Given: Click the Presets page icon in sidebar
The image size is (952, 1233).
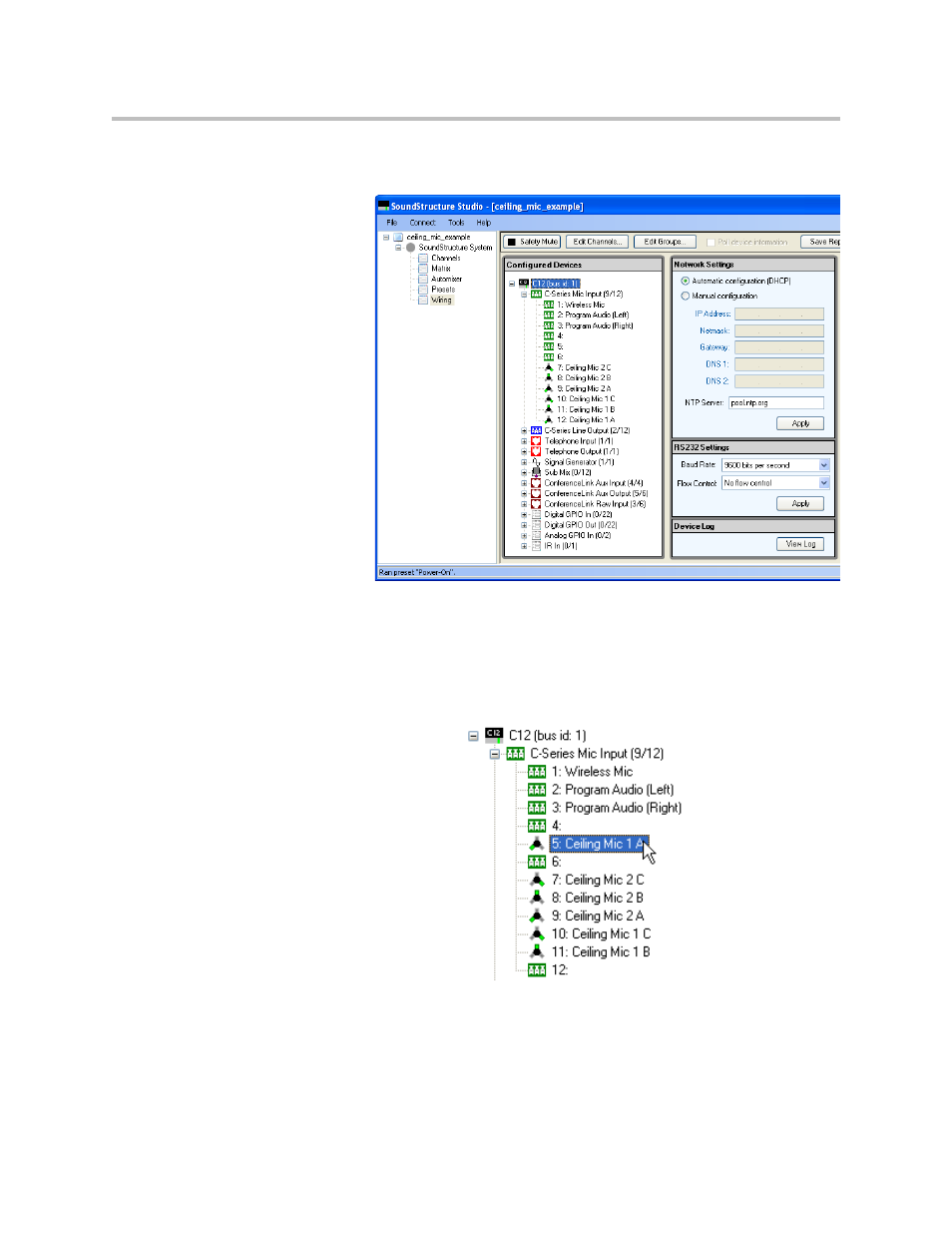Looking at the screenshot, I should tap(423, 290).
